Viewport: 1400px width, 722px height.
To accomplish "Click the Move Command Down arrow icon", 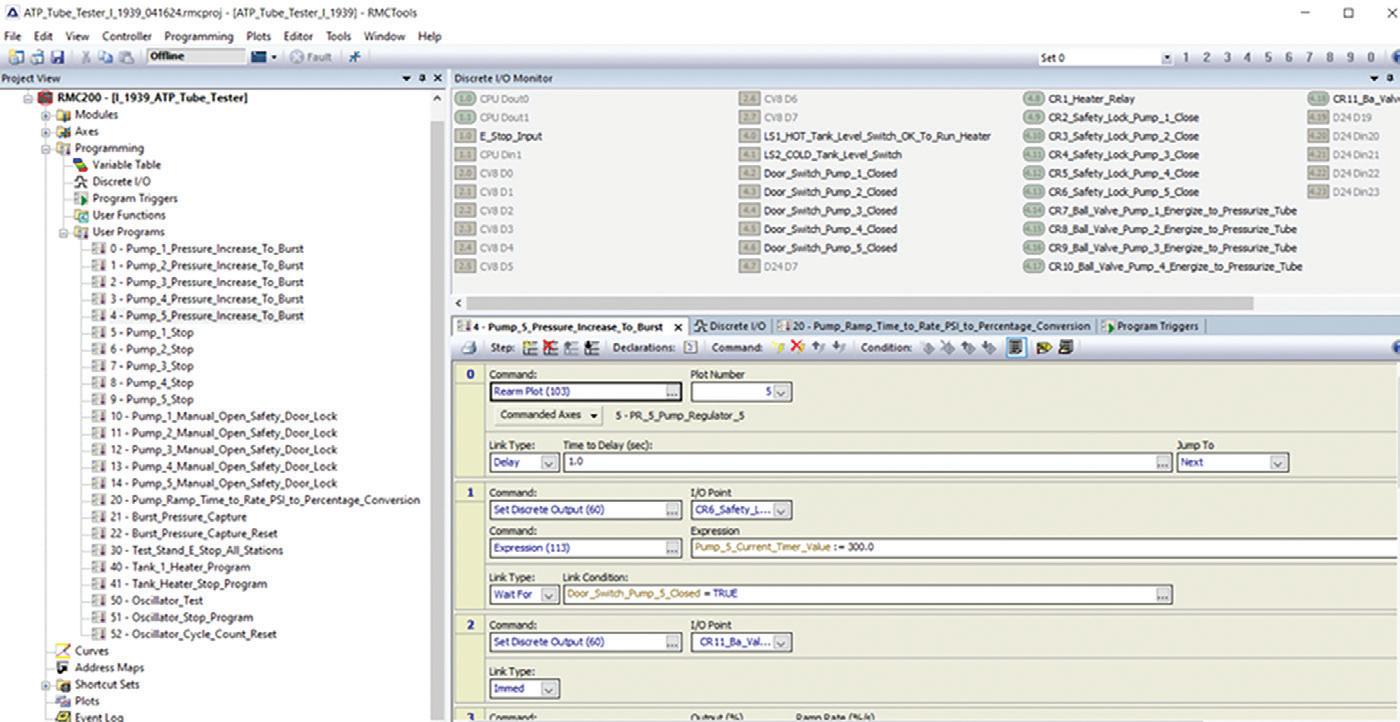I will [x=838, y=348].
